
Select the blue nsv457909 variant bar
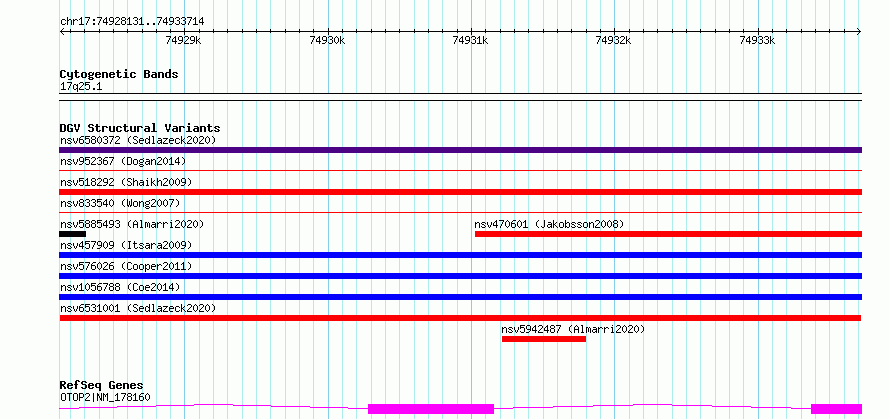pos(460,255)
